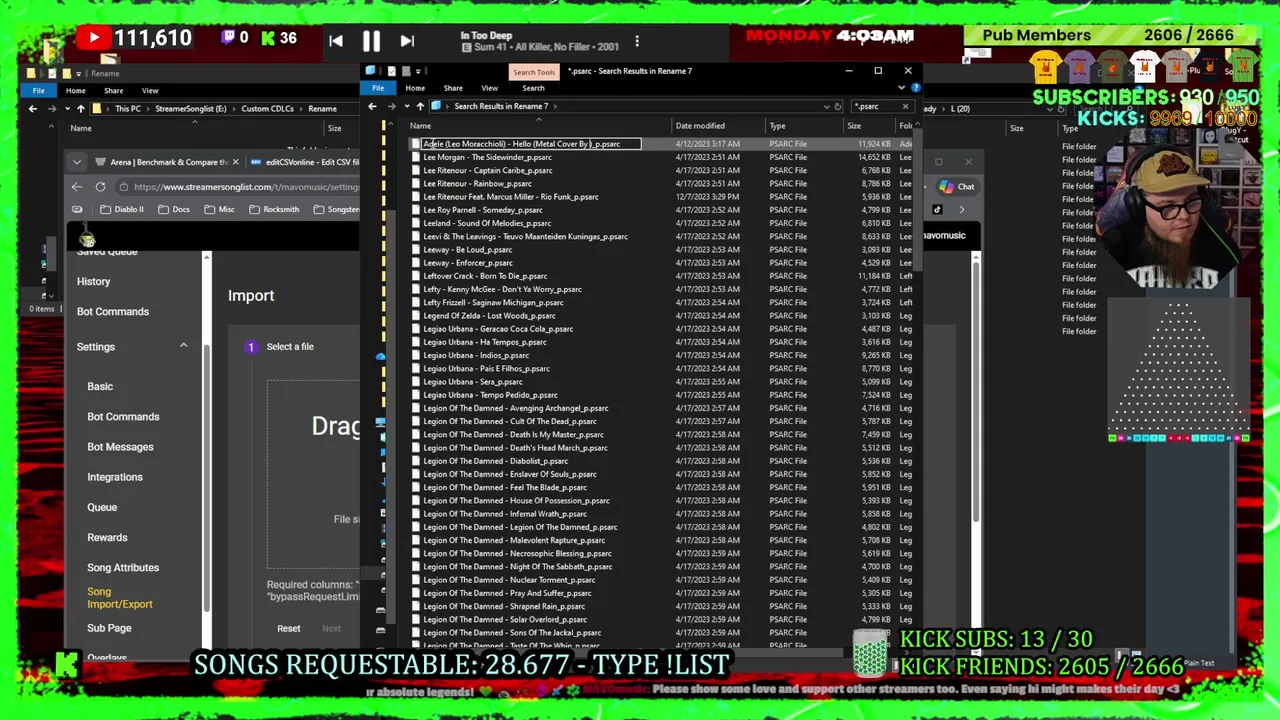Image resolution: width=1280 pixels, height=720 pixels.
Task: Open address bar history dropdown in Search Results
Action: (826, 106)
